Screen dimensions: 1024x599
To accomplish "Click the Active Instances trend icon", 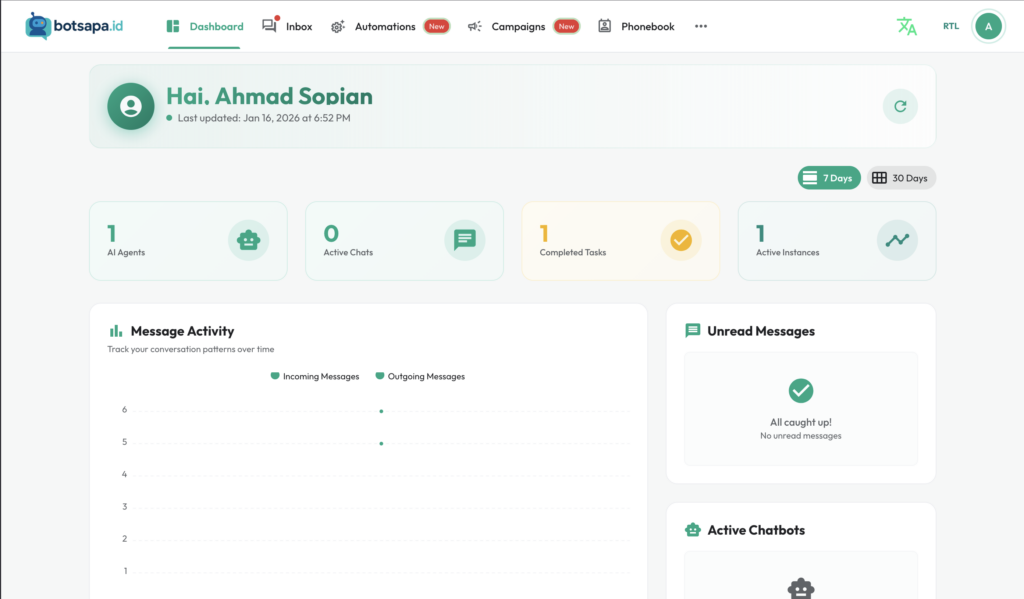I will pos(897,240).
